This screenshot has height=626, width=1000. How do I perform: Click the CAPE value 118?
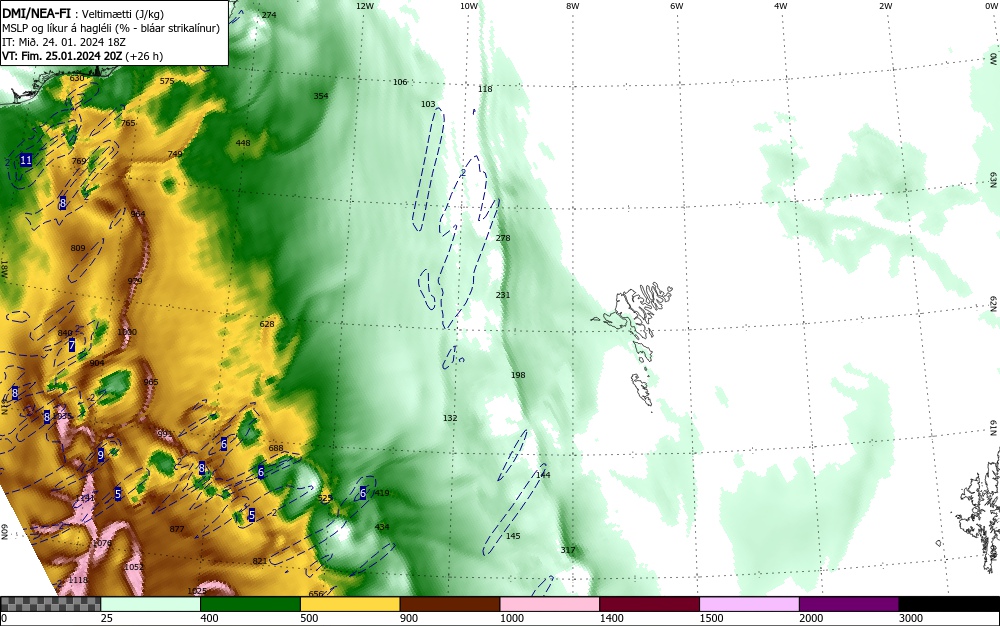[485, 89]
